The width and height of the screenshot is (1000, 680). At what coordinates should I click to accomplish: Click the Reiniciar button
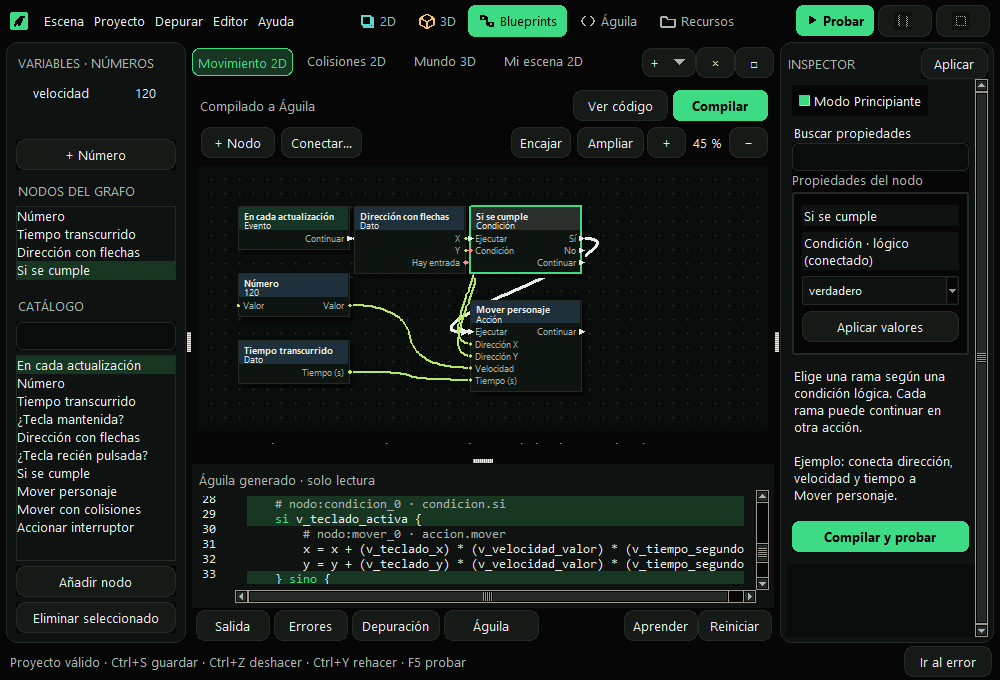click(x=735, y=626)
